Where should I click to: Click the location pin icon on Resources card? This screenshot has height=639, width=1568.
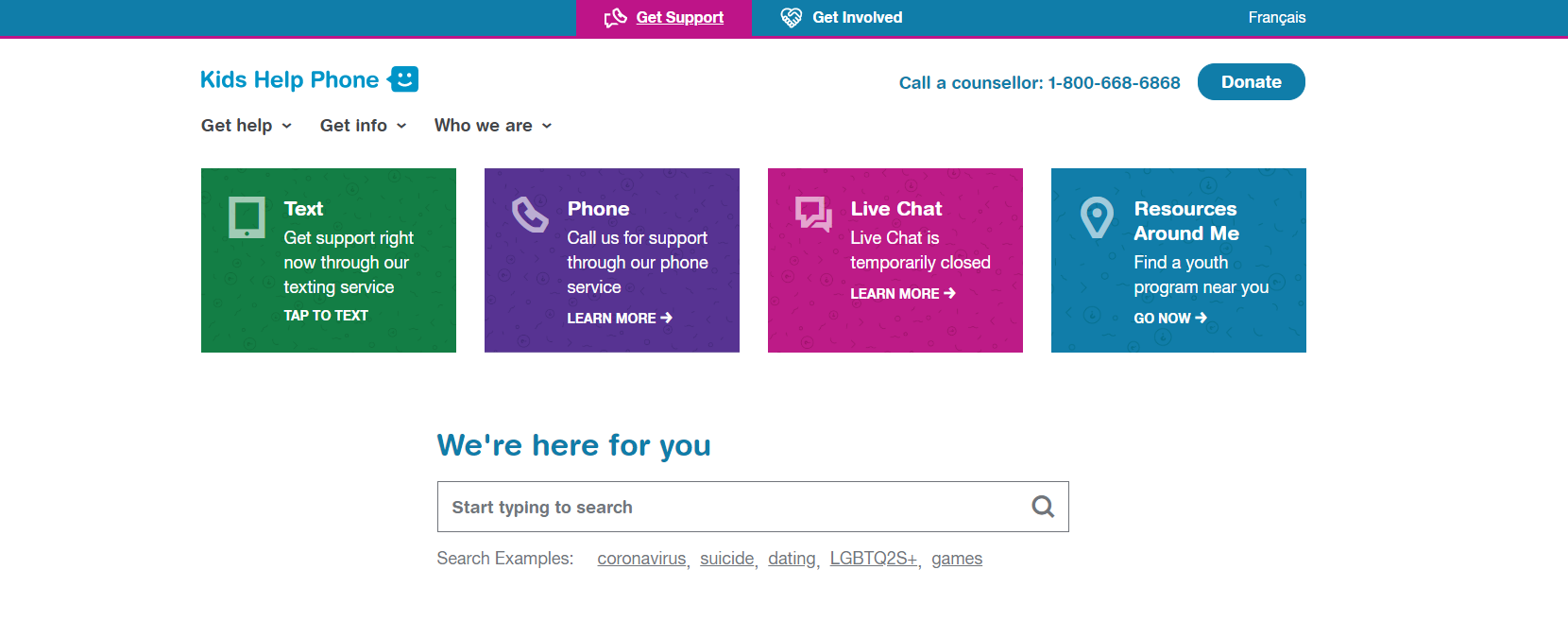[x=1097, y=217]
